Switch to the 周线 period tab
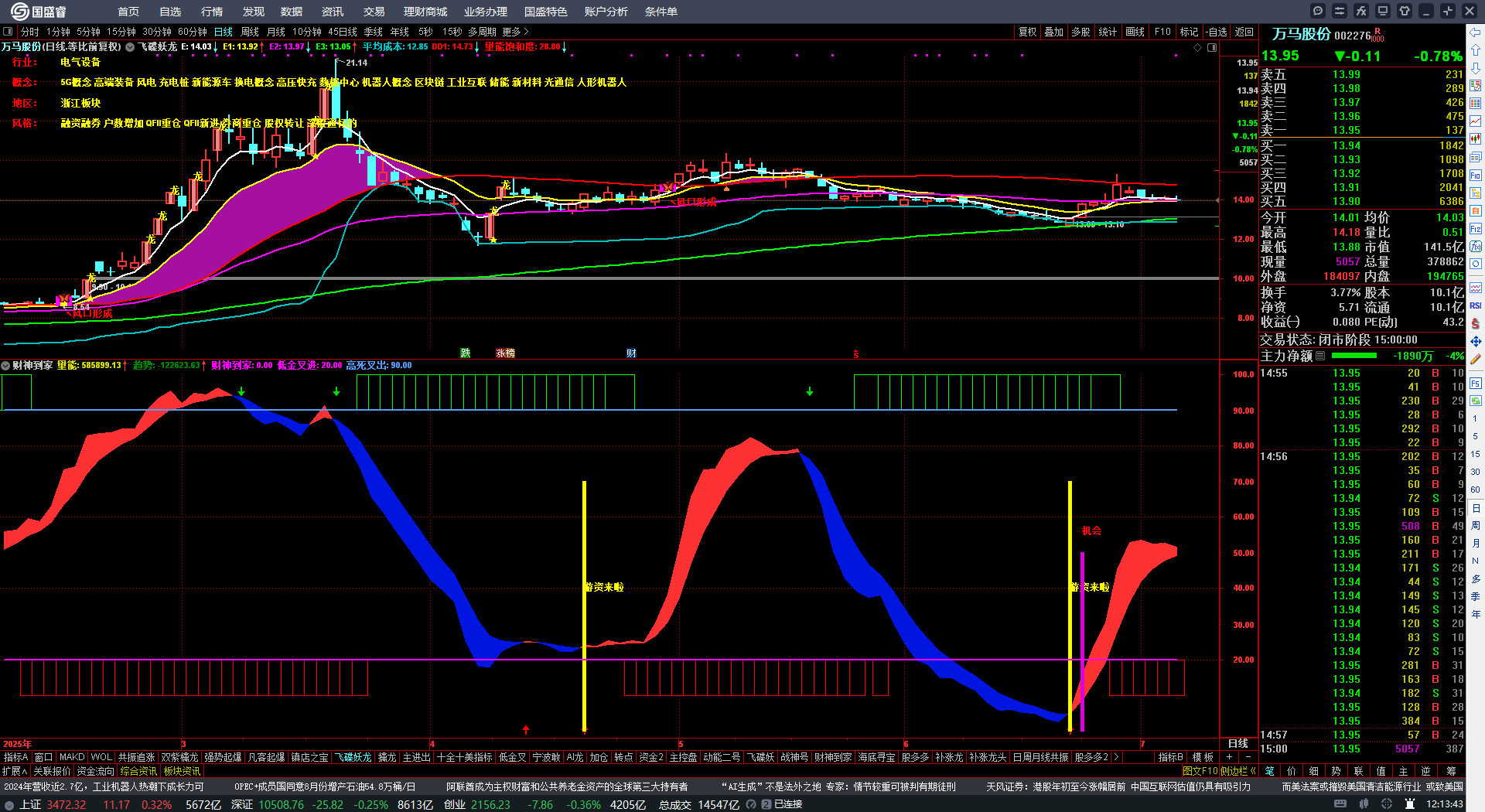The height and width of the screenshot is (812, 1485). point(250,32)
